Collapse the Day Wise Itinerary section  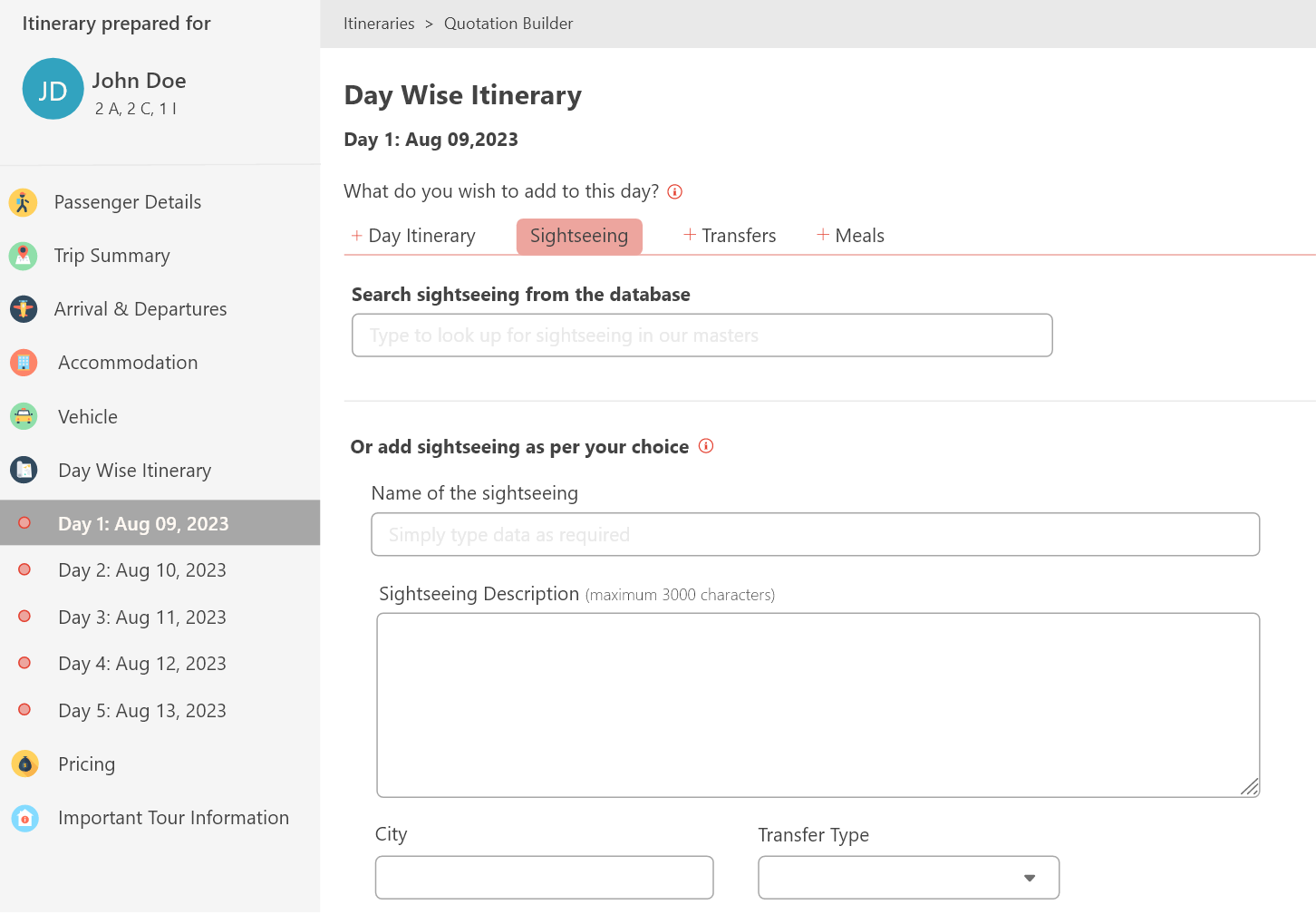pos(134,470)
